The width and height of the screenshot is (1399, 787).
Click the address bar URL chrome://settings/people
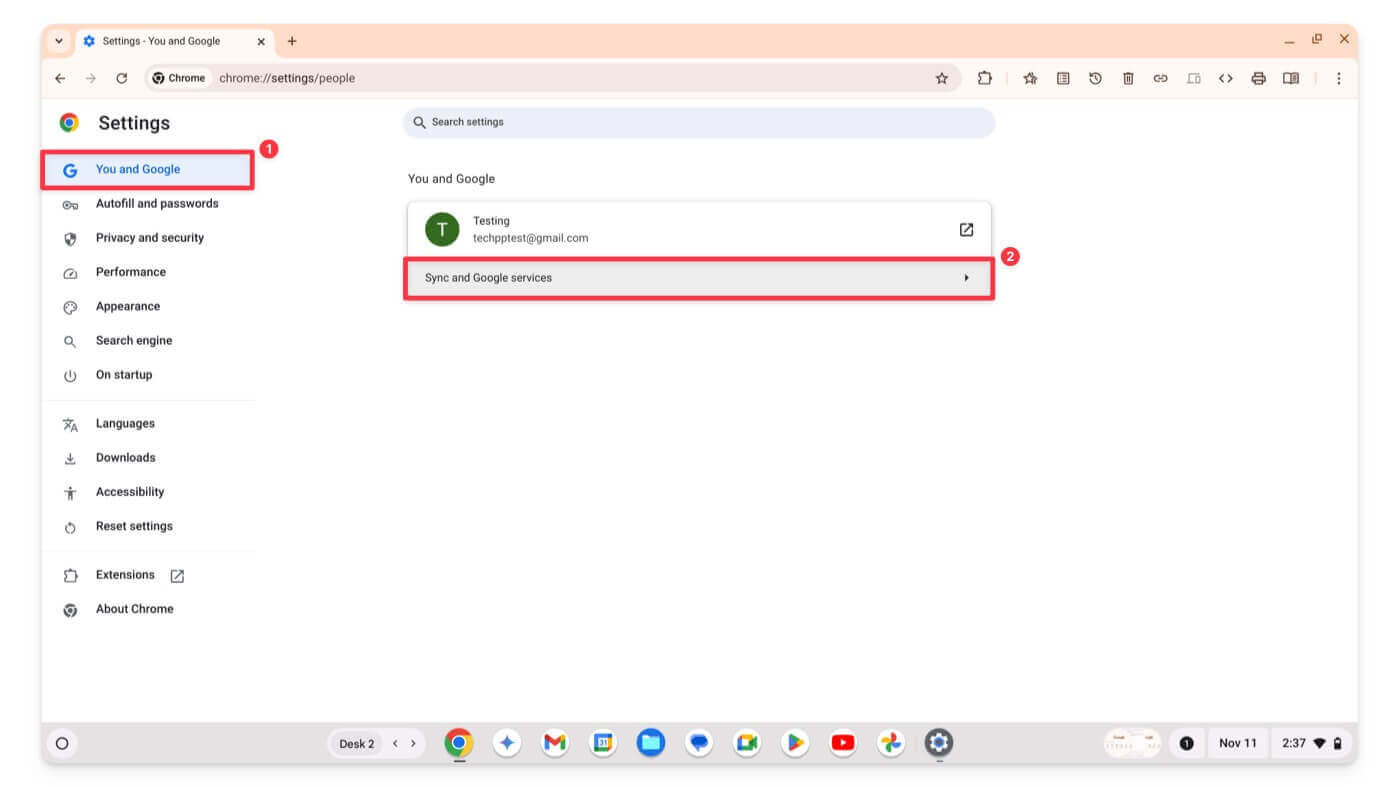(x=287, y=78)
